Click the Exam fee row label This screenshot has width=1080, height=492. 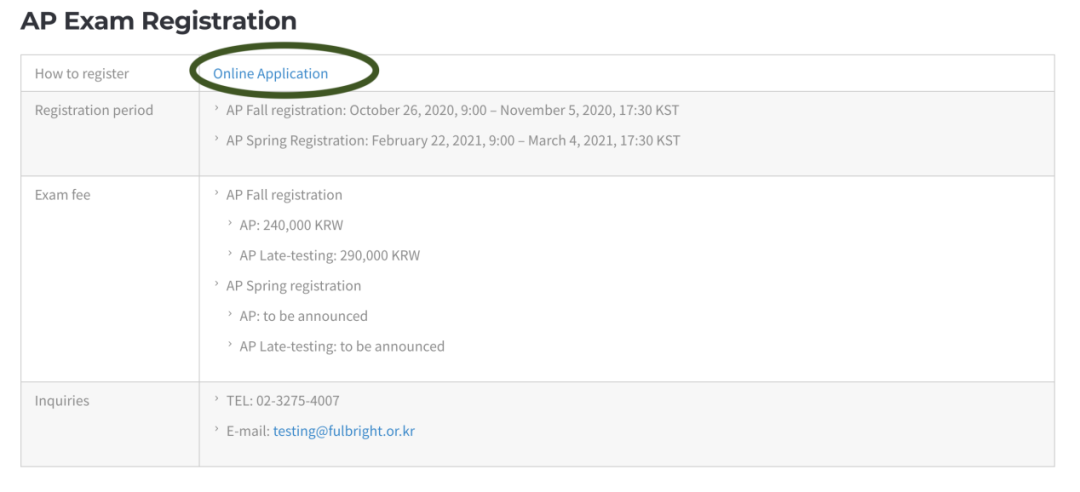(63, 195)
